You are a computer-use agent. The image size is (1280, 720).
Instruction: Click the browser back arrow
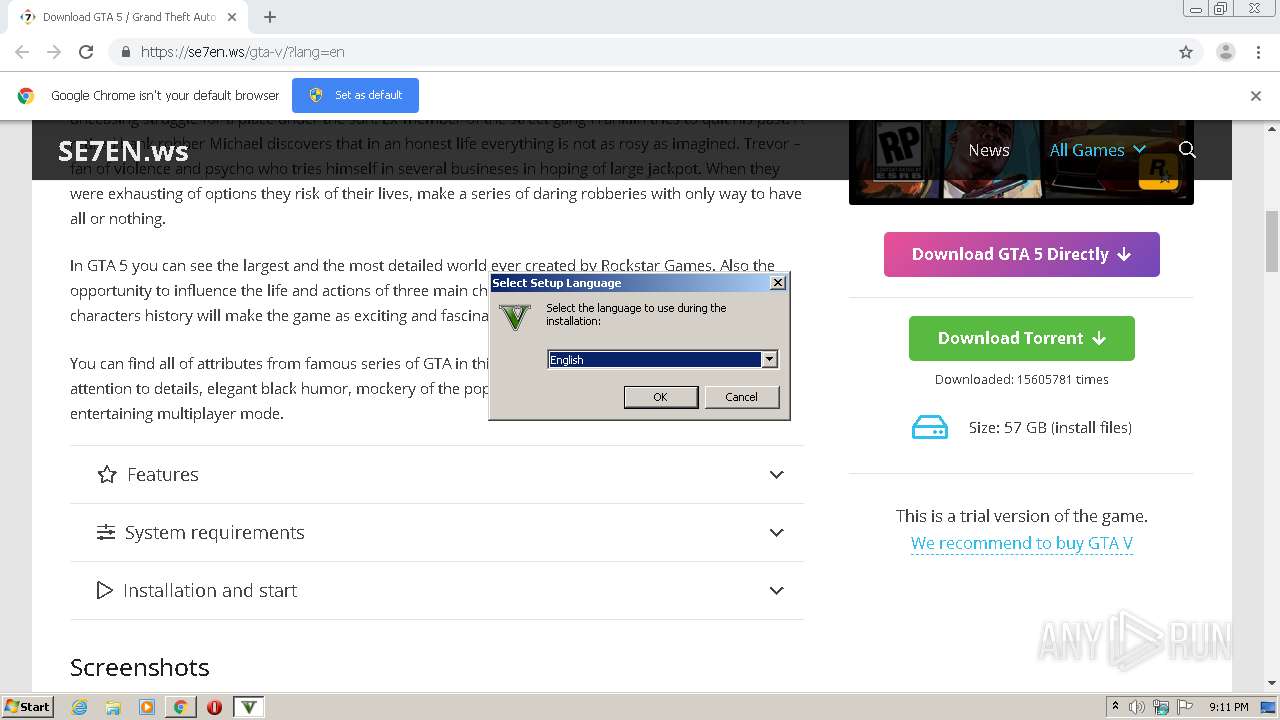22,52
